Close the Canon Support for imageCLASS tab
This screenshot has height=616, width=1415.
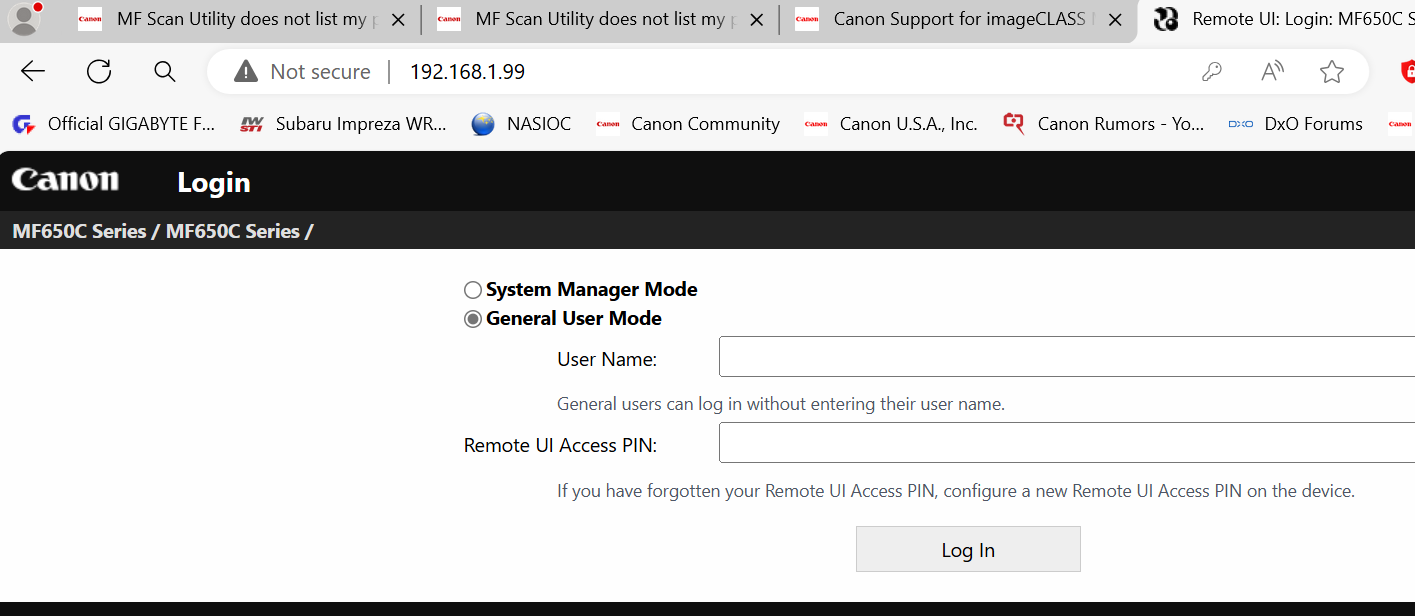[1116, 19]
